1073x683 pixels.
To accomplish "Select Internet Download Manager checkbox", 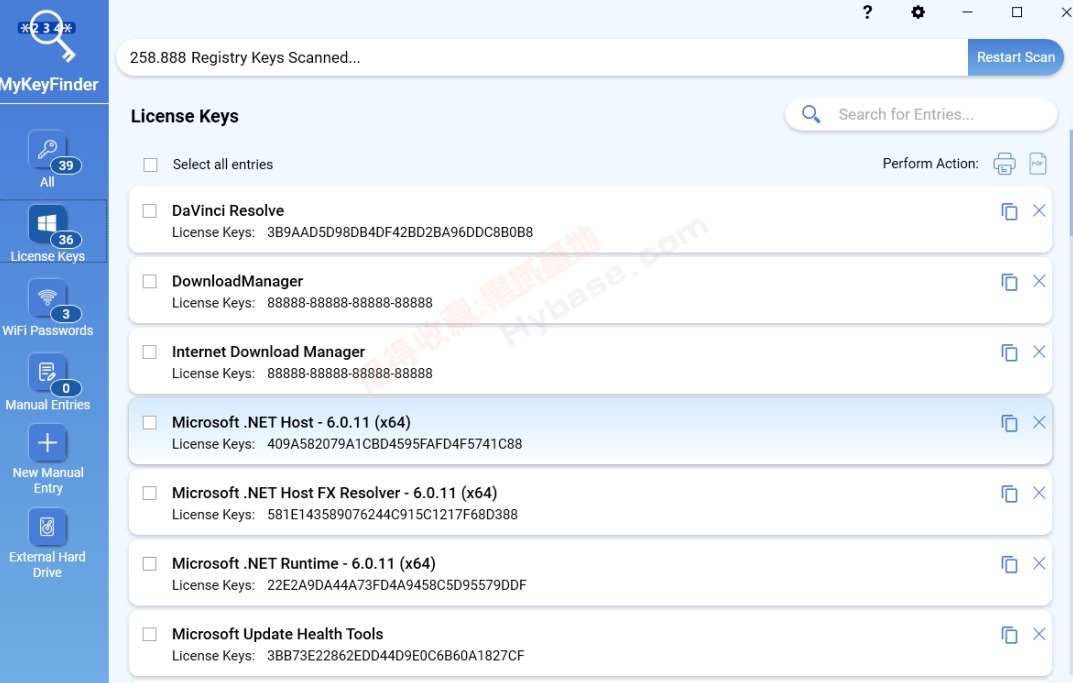I will tap(149, 352).
